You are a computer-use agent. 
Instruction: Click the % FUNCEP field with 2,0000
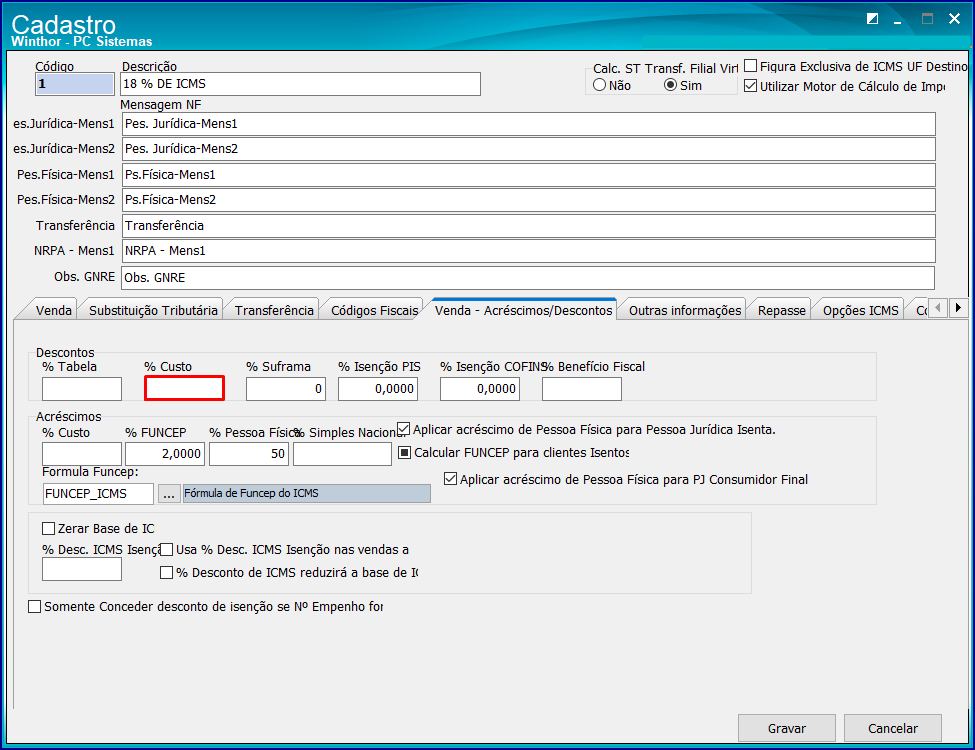point(165,454)
